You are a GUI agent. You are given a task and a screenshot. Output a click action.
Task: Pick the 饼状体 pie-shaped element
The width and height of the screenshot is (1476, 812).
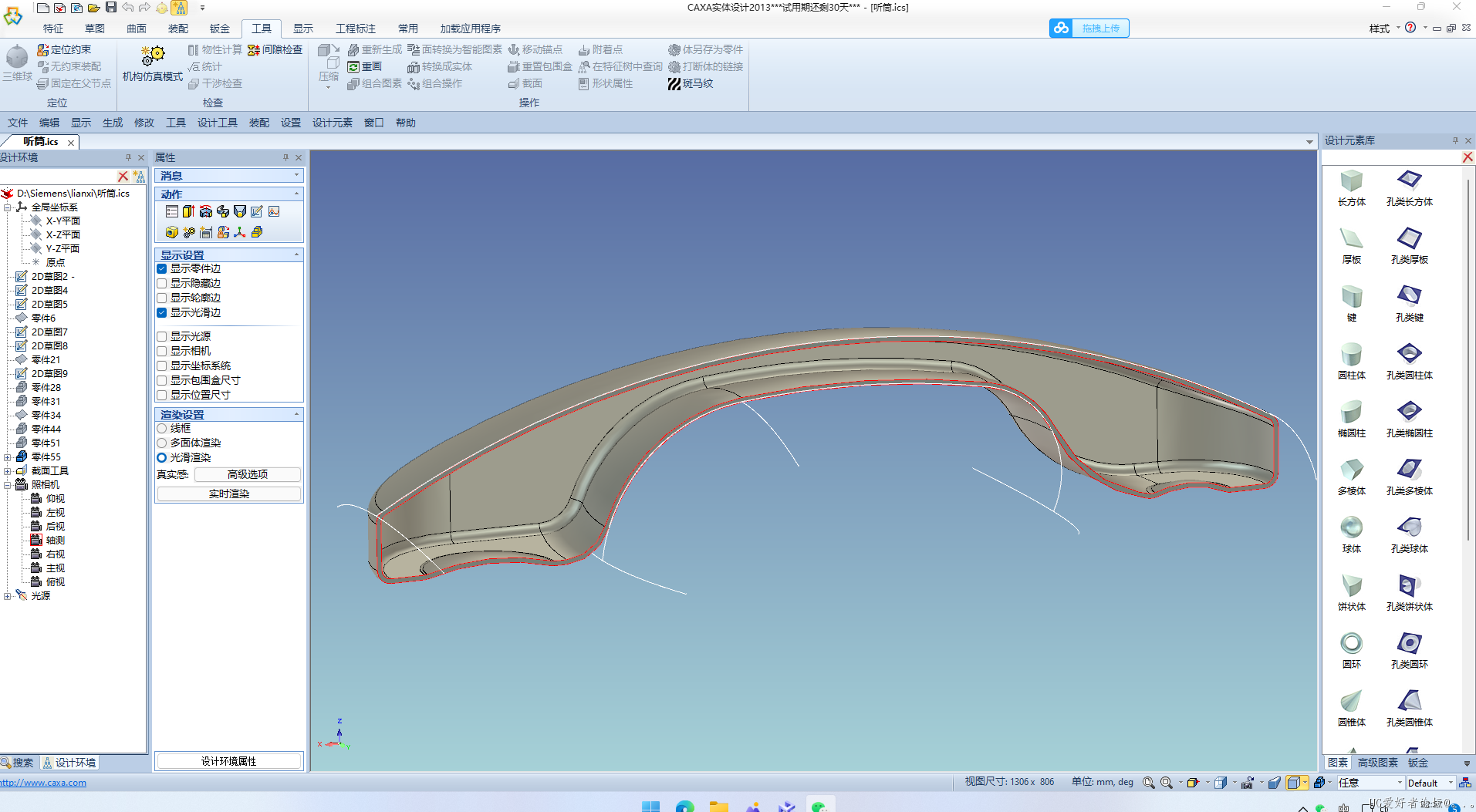pyautogui.click(x=1351, y=593)
